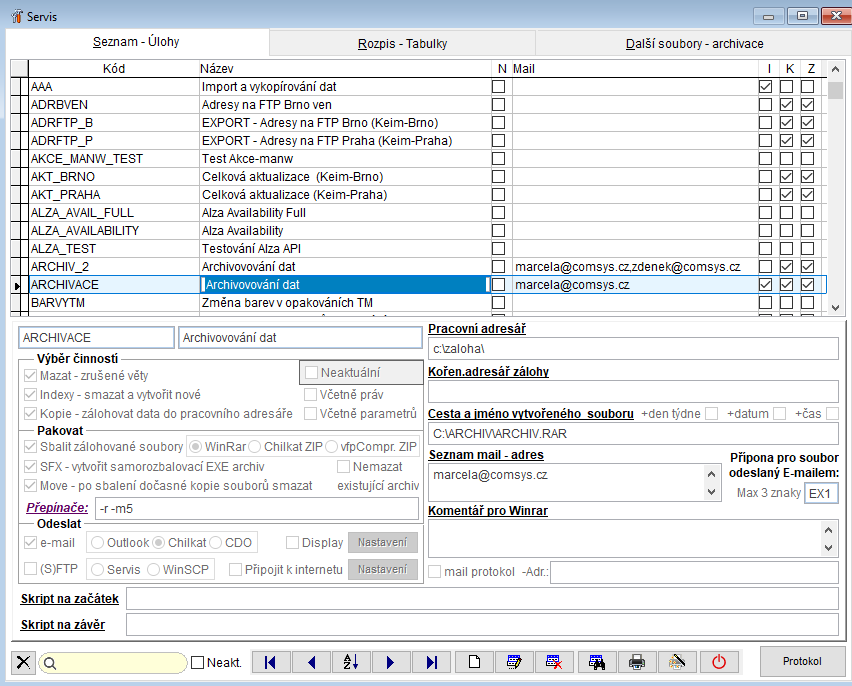
Task: Toggle the mail protokol checkbox
Action: (x=435, y=572)
